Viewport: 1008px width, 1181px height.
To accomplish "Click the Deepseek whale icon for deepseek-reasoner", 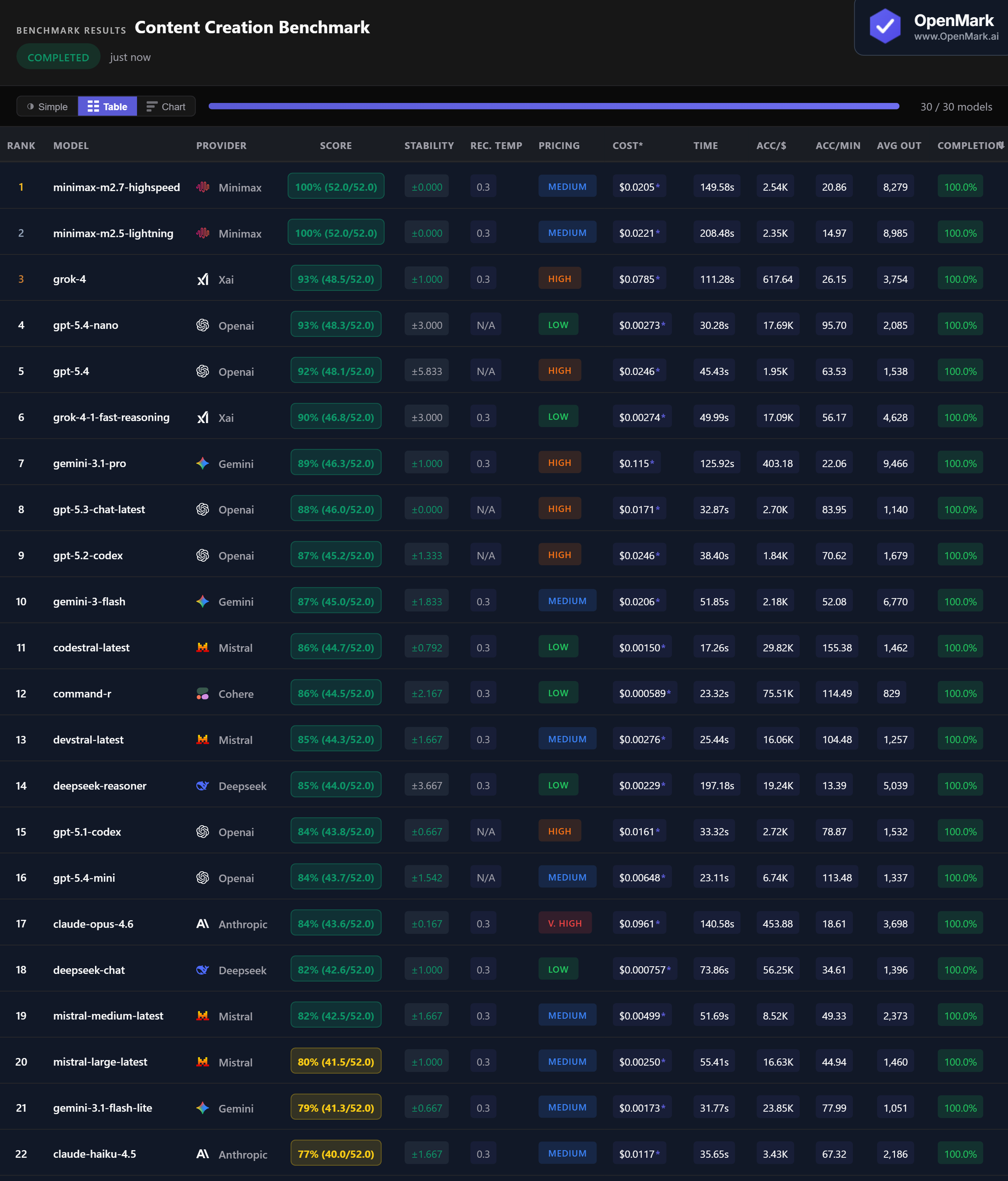I will [202, 786].
